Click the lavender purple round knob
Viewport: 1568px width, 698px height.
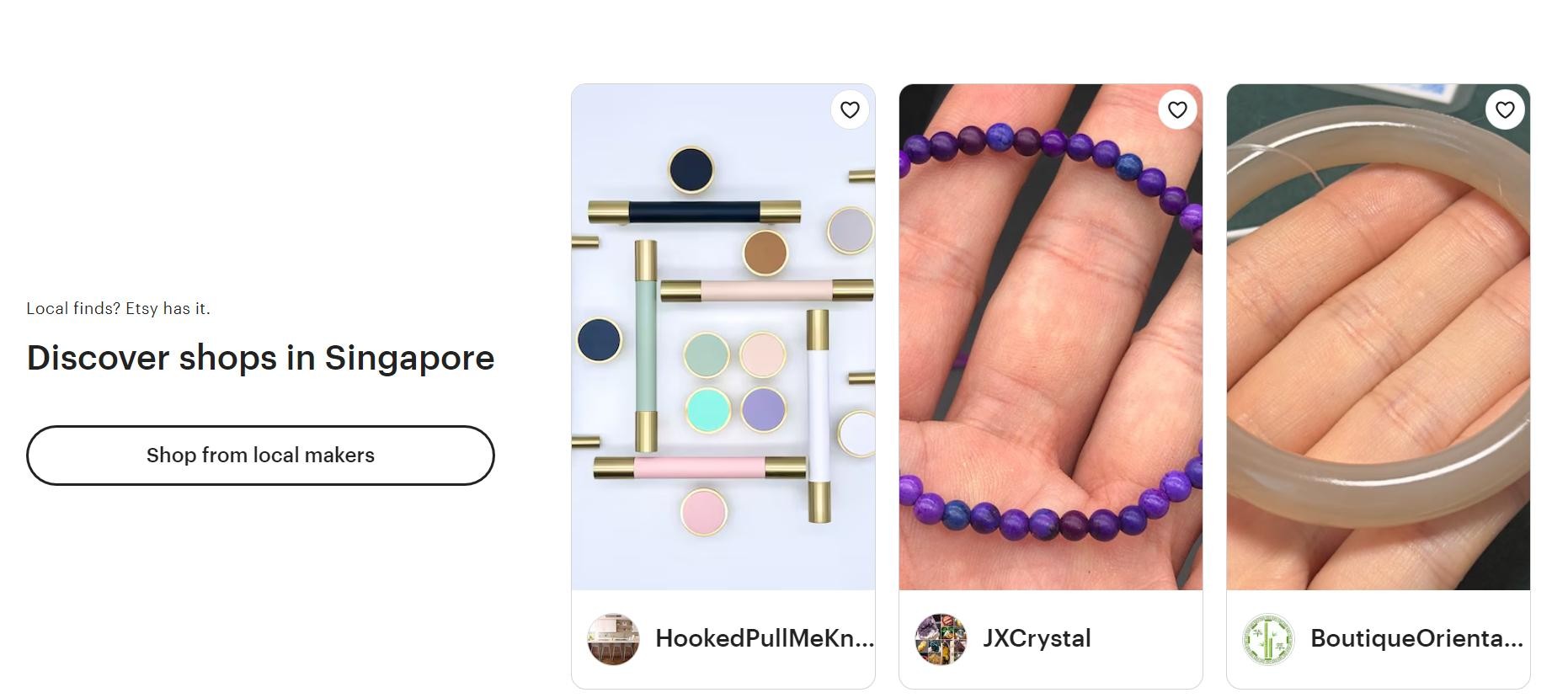pos(763,409)
